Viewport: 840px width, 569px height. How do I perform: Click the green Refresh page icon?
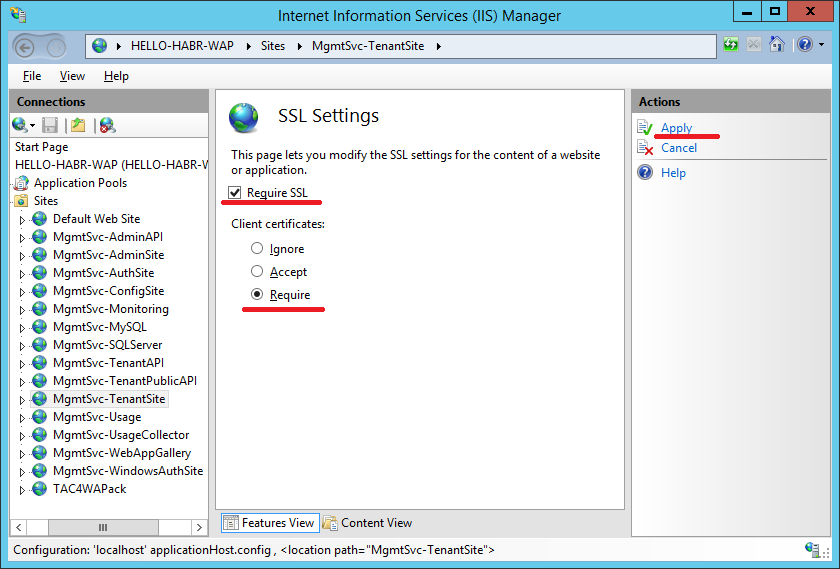731,44
